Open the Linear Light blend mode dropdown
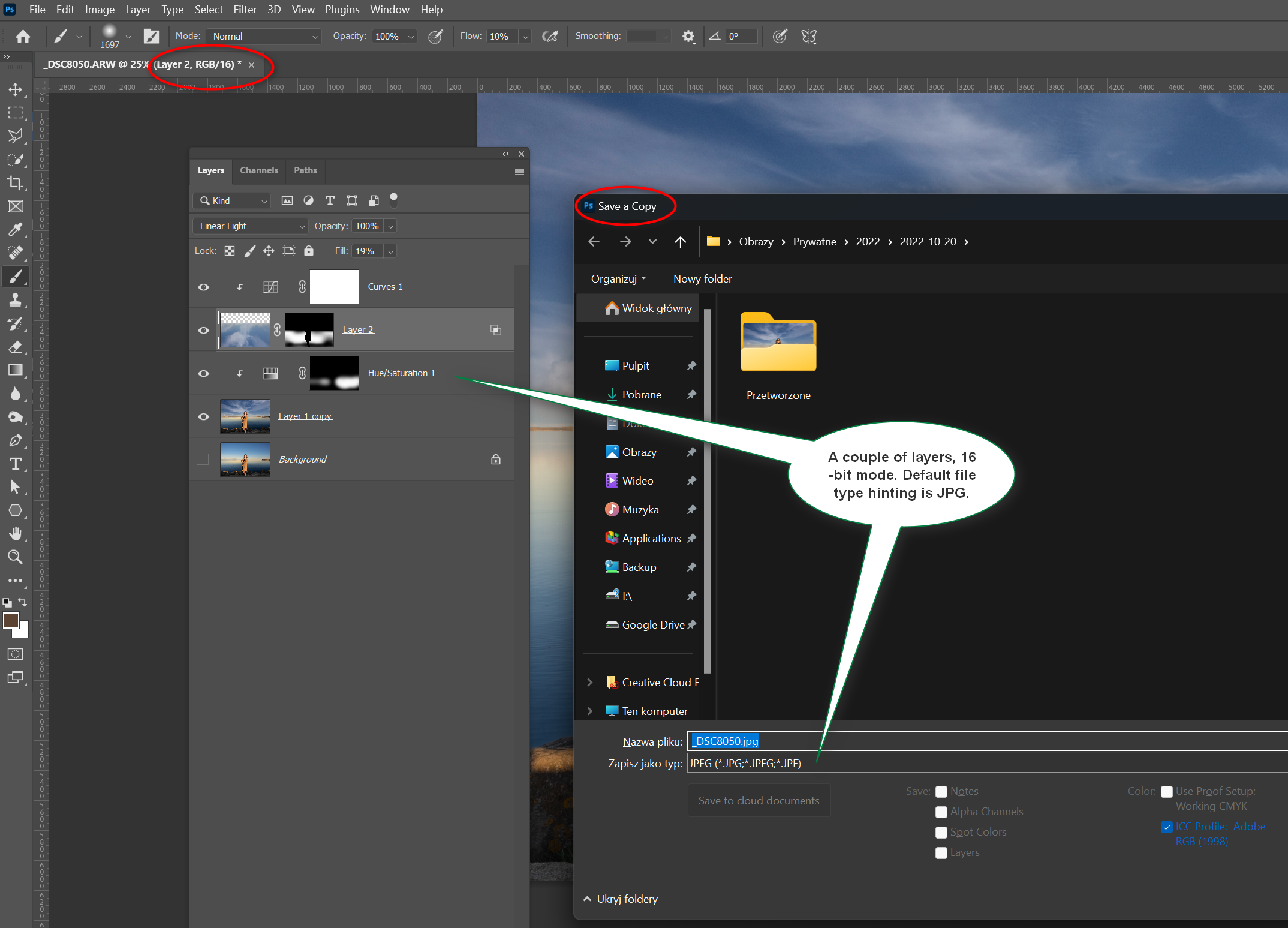 pyautogui.click(x=250, y=226)
